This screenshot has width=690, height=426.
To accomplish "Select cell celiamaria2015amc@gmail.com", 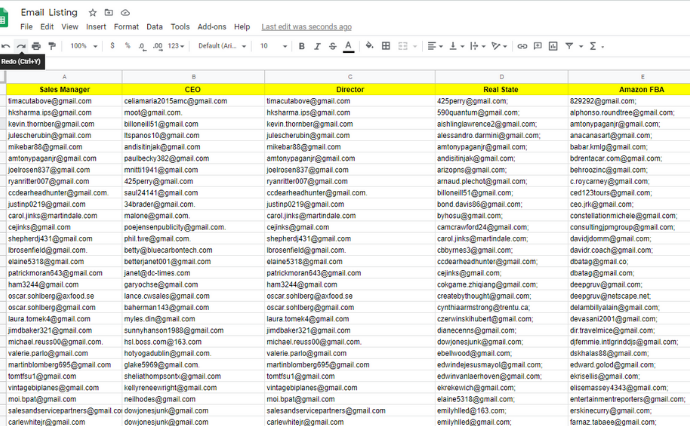I will pyautogui.click(x=193, y=101).
